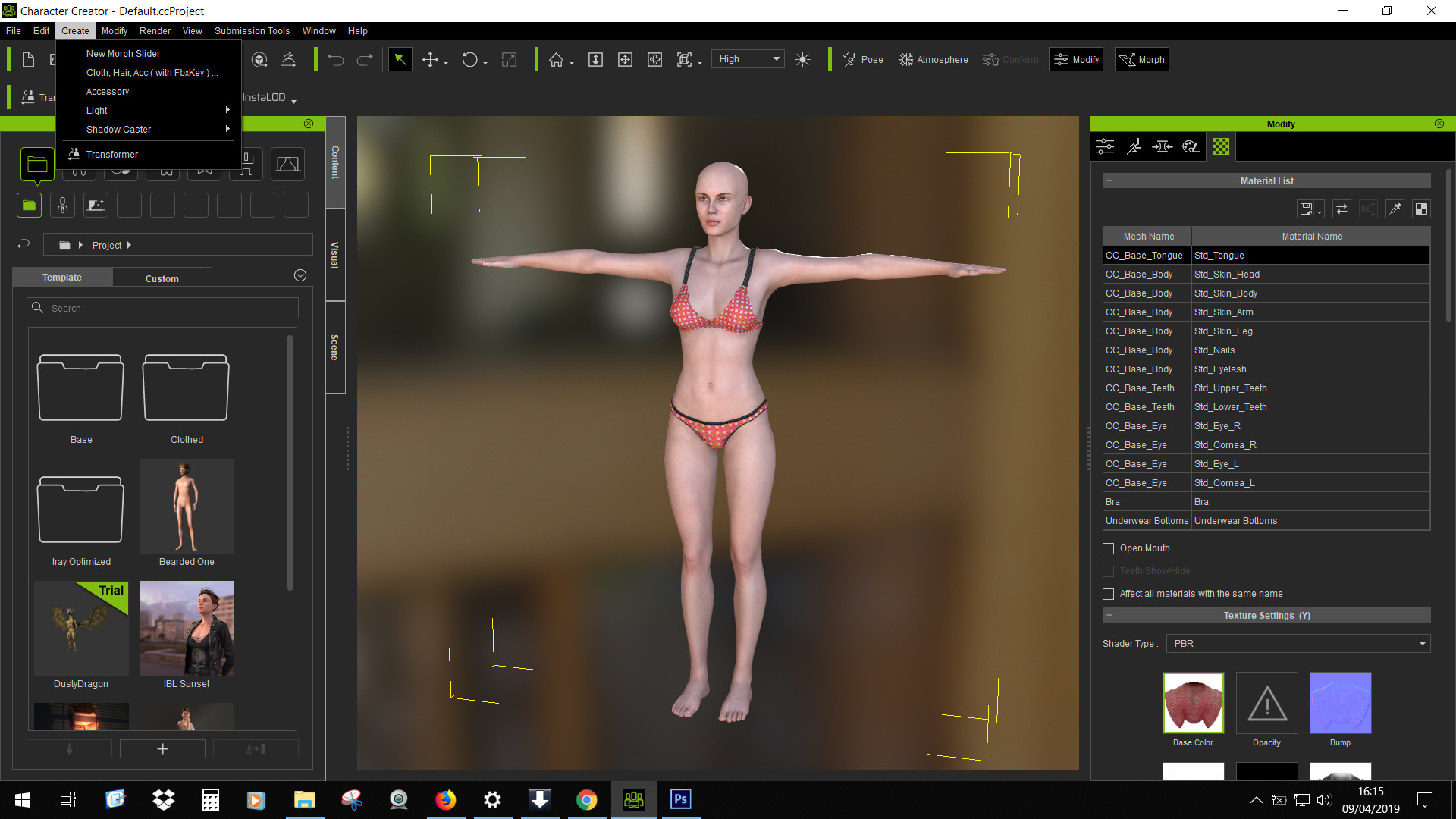Click the stage curtain scene icon
1456x819 pixels.
(287, 165)
